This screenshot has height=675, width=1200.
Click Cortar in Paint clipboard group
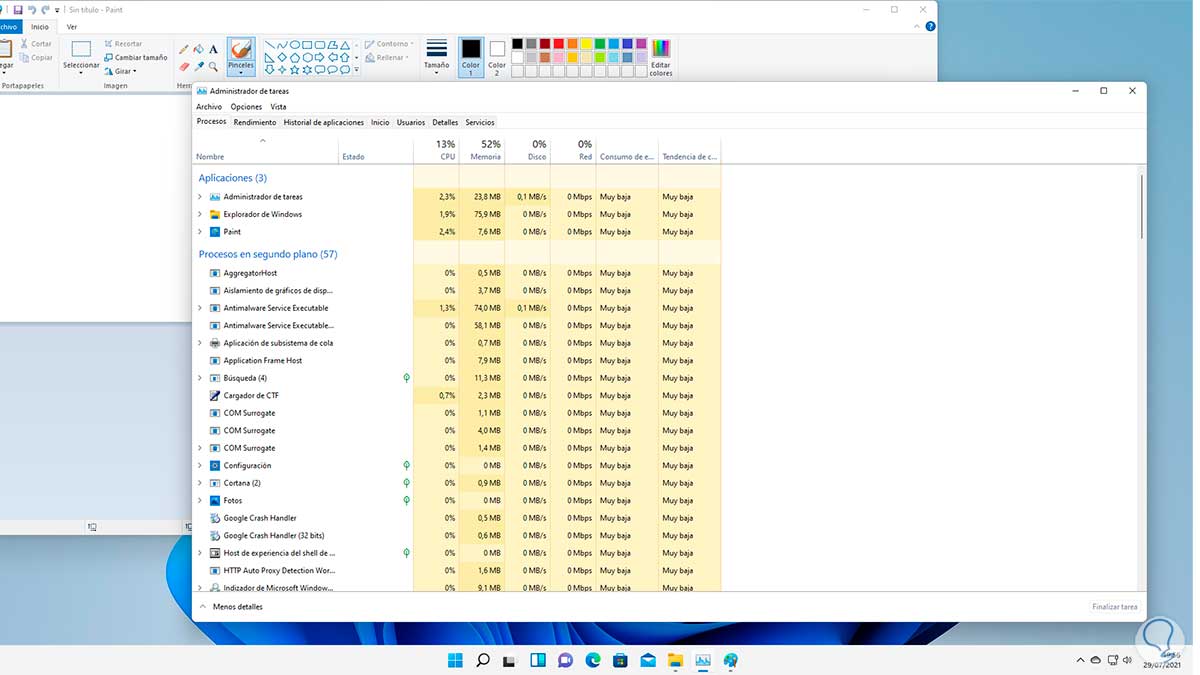click(x=36, y=44)
